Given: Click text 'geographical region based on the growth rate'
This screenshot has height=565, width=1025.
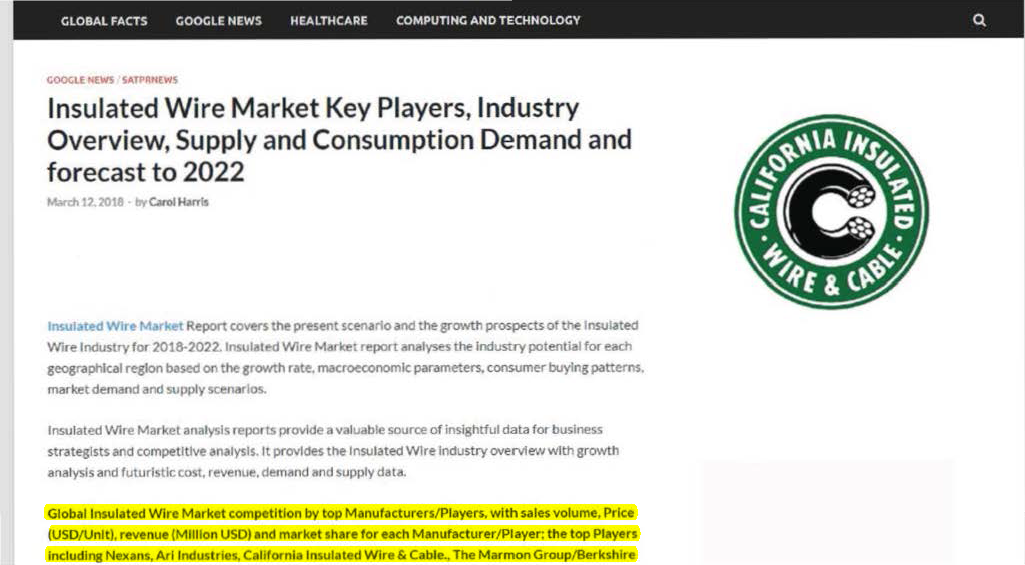Looking at the screenshot, I should [x=180, y=368].
